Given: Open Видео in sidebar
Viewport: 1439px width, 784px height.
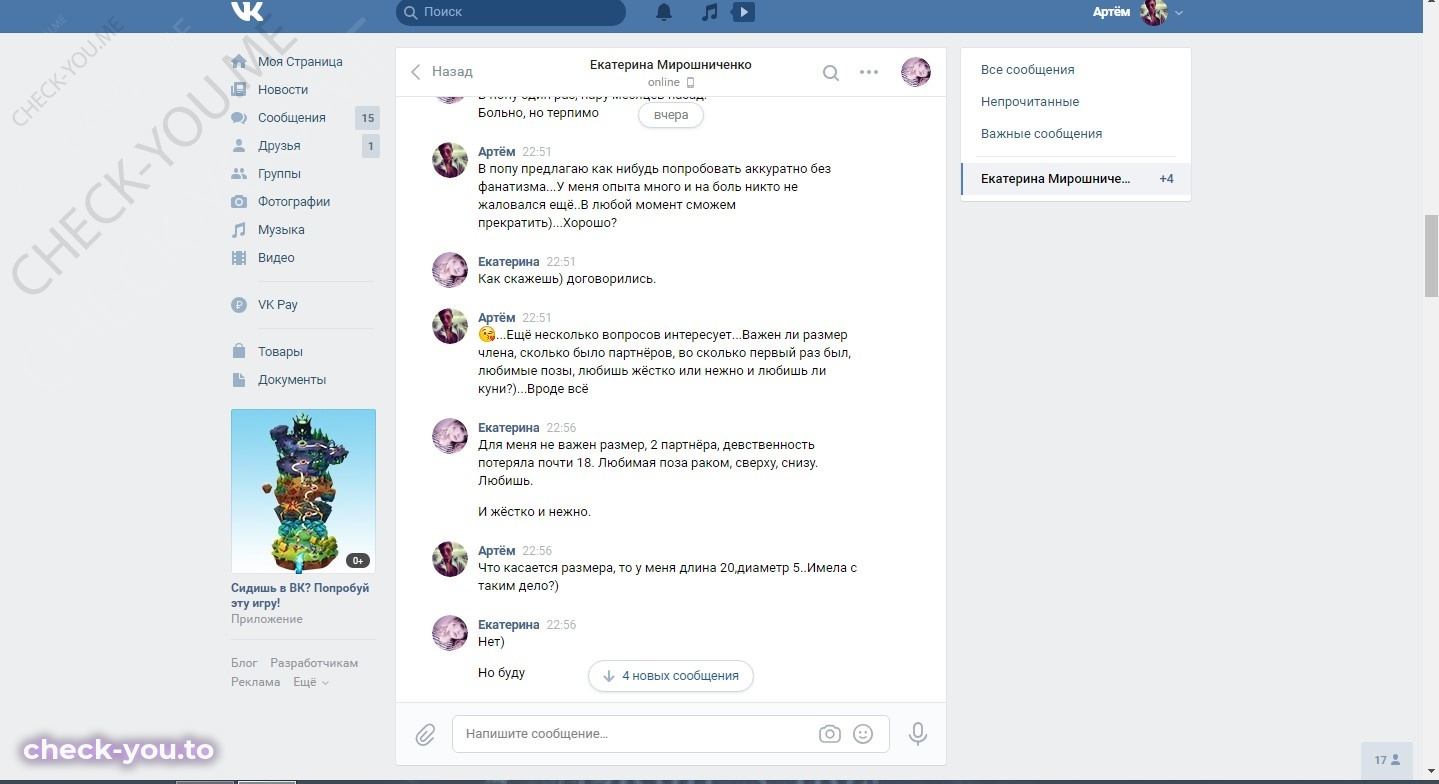Looking at the screenshot, I should pyautogui.click(x=276, y=258).
